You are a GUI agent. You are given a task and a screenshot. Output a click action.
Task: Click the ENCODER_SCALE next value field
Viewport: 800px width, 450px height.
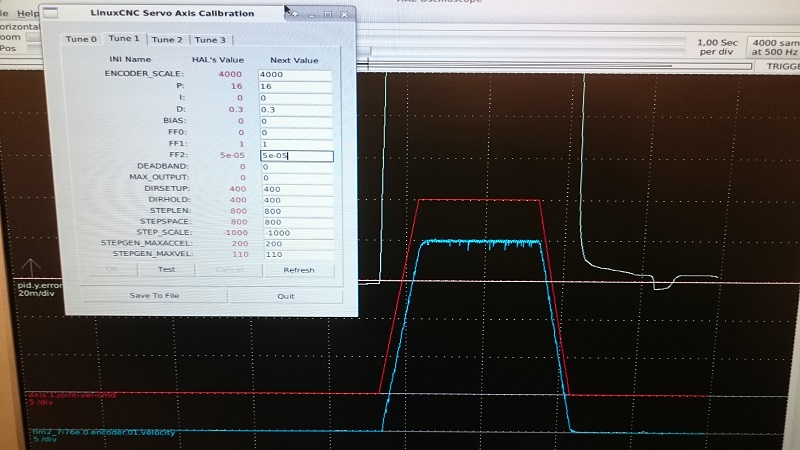295,74
